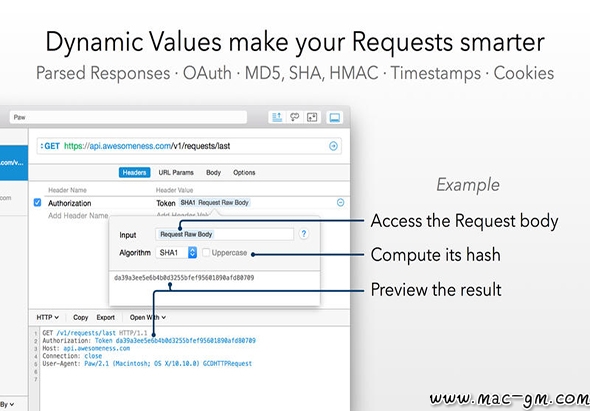The height and width of the screenshot is (411, 590).
Task: Click the Input field with Request Raw Body
Action: (224, 234)
